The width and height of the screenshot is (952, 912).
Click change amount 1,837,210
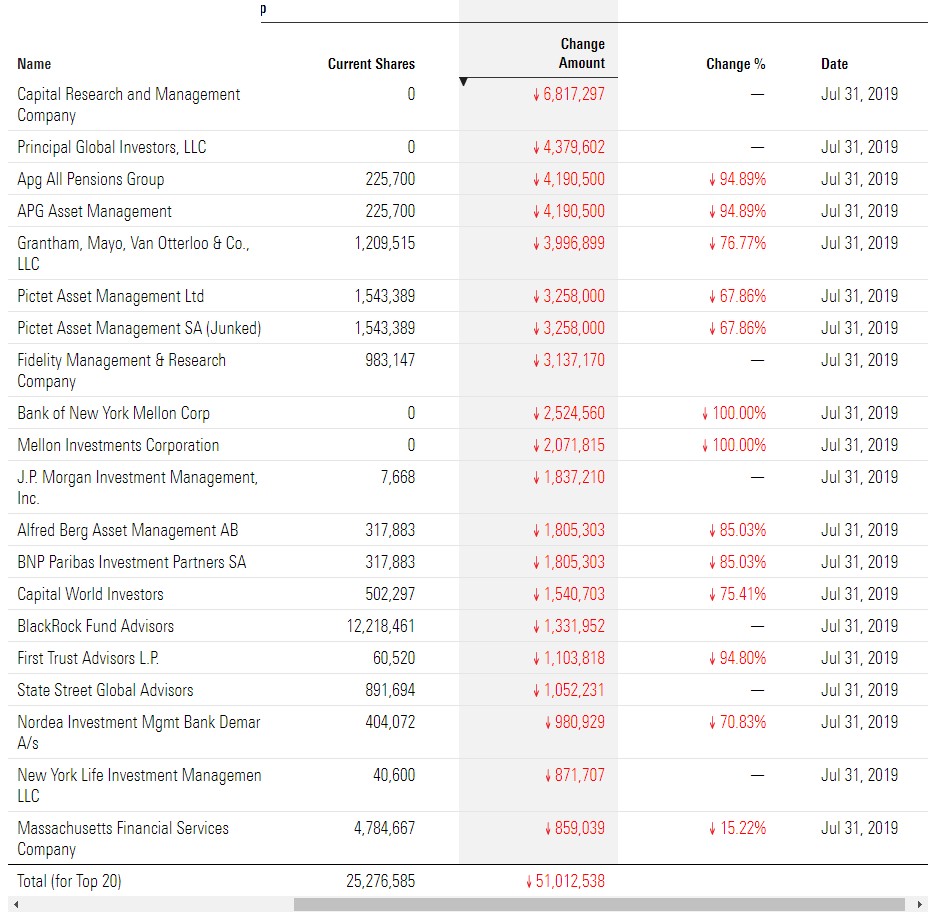(568, 477)
